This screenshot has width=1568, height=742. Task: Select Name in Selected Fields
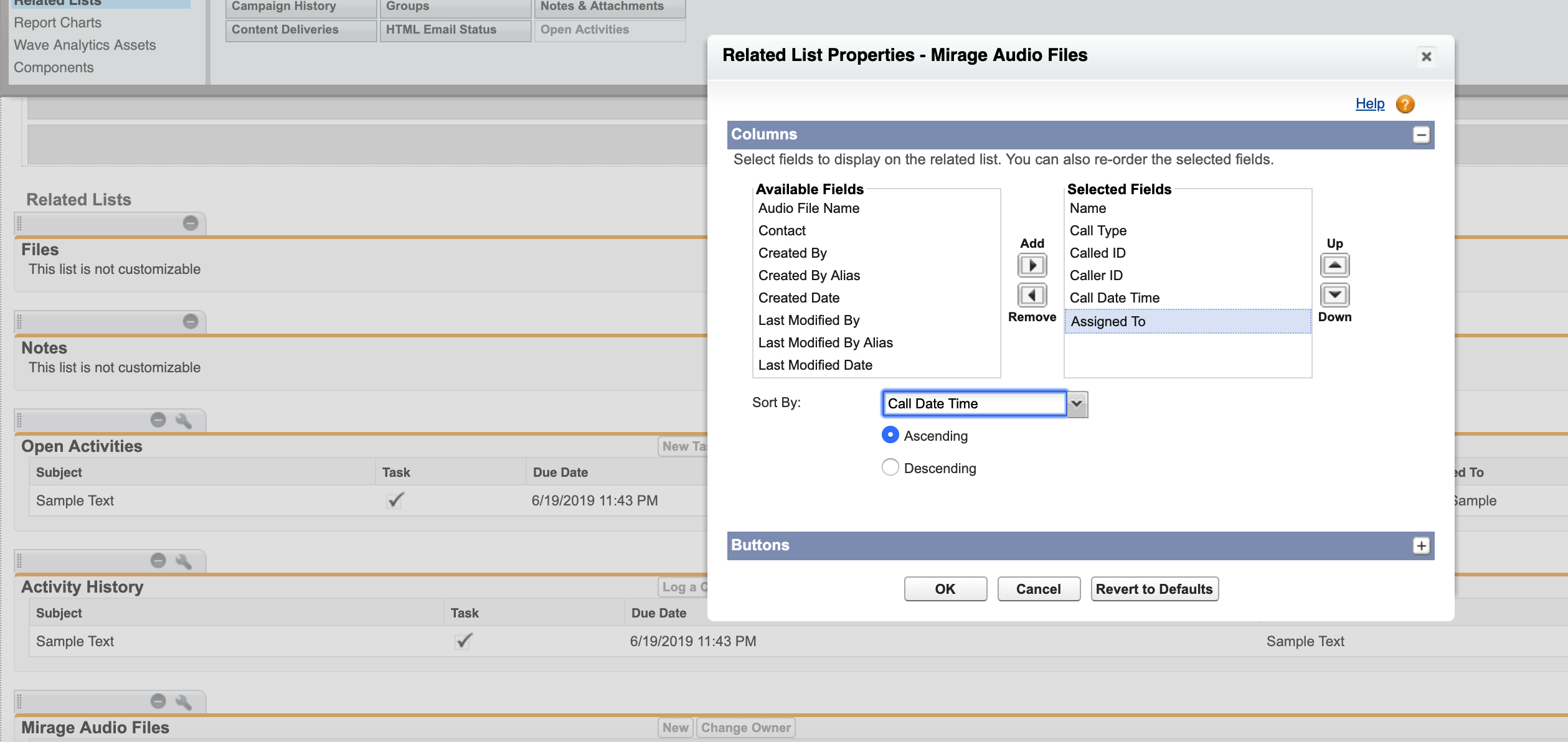coord(1188,209)
